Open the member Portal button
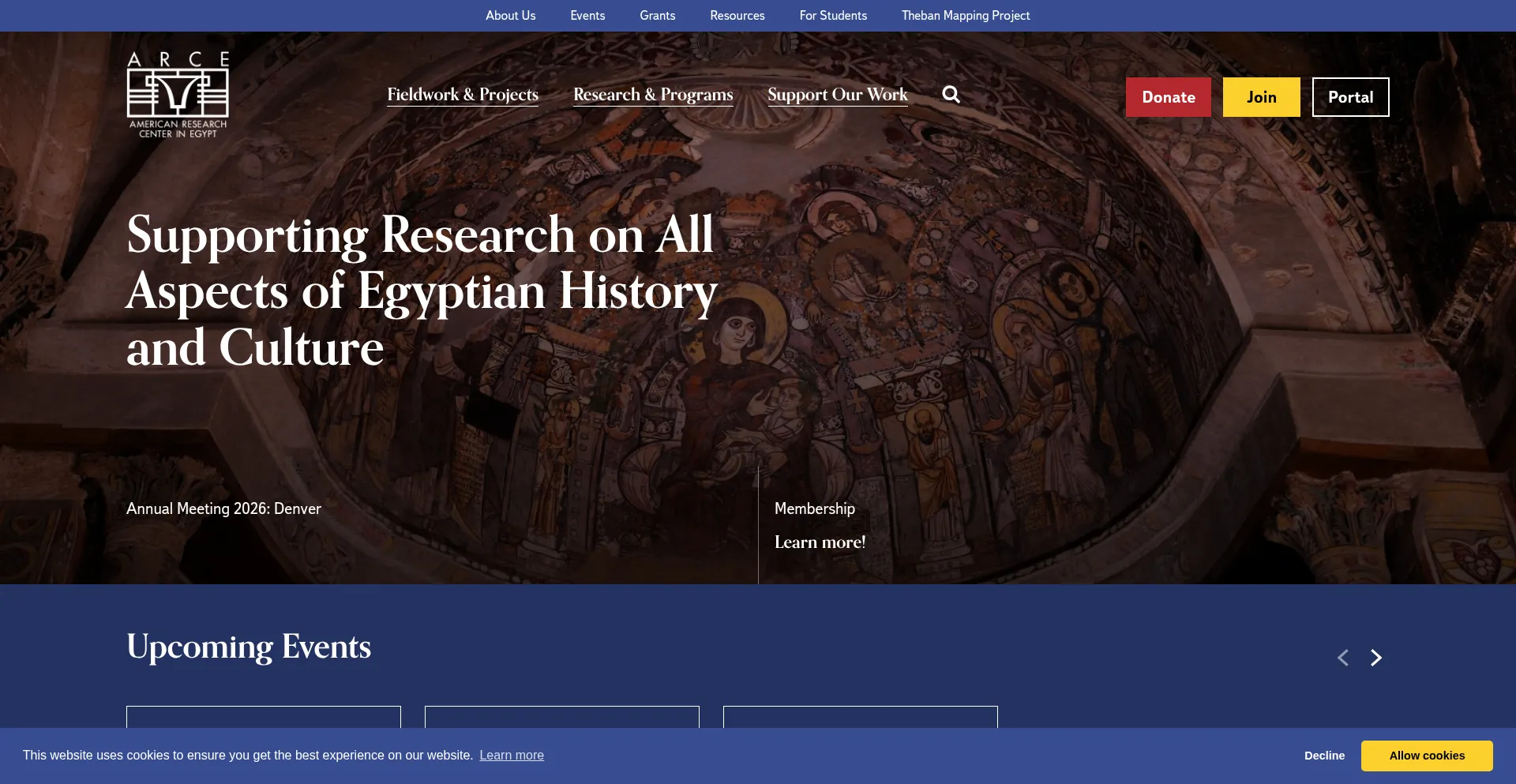The height and width of the screenshot is (784, 1516). (1350, 97)
